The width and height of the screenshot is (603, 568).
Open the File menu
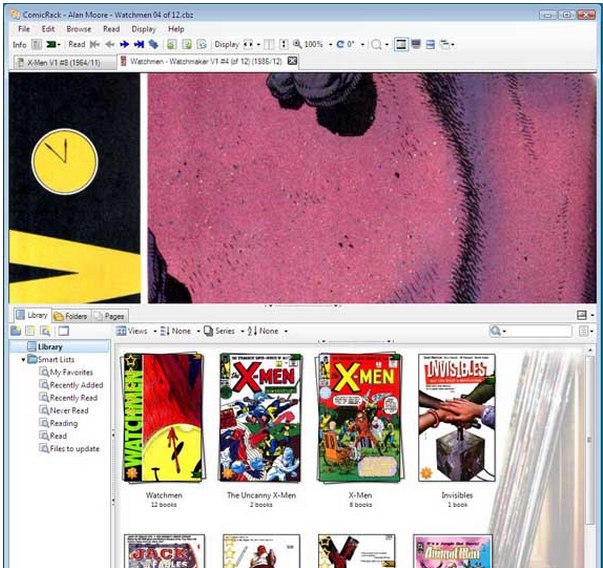(24, 29)
